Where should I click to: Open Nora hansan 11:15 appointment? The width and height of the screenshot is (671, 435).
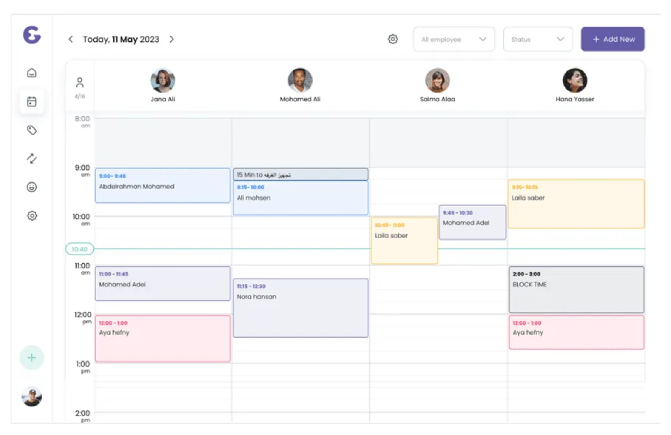300,307
